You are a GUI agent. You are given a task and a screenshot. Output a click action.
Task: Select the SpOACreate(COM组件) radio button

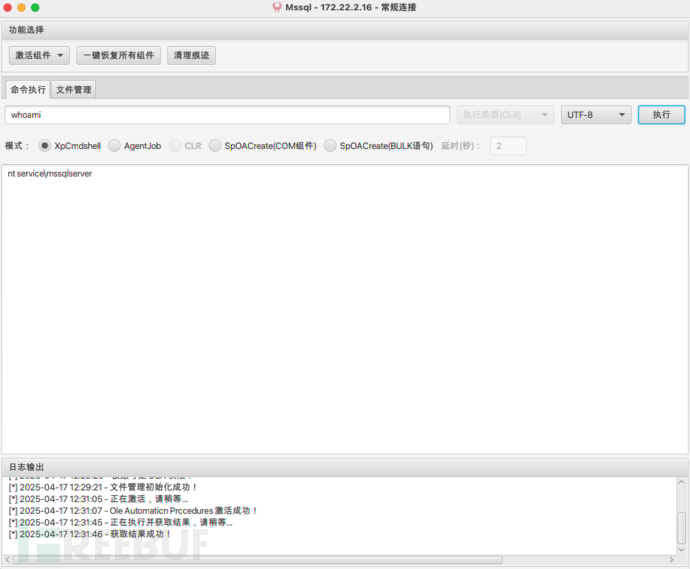point(215,146)
